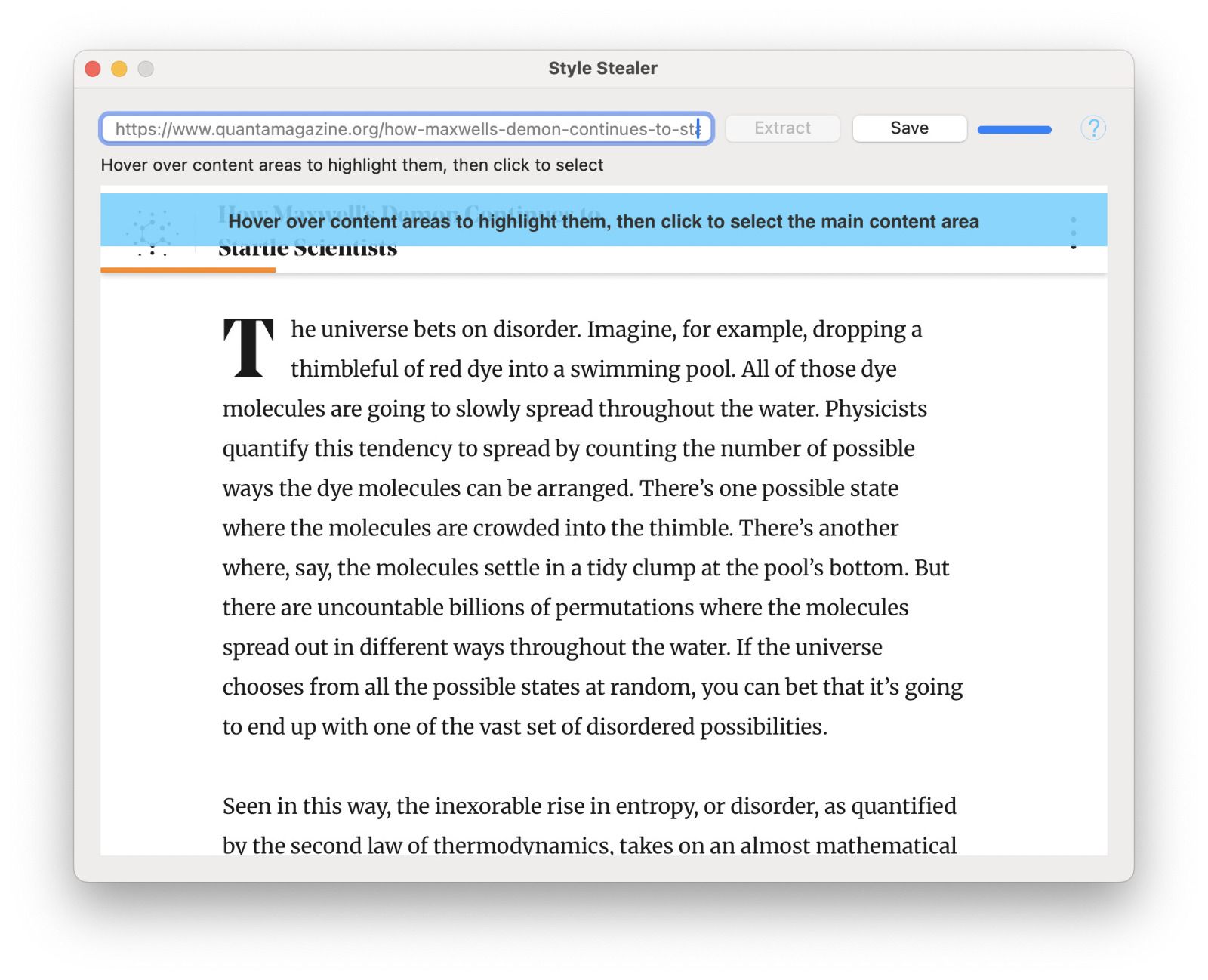Click the orange reading progress bar
1208x980 pixels.
[188, 270]
